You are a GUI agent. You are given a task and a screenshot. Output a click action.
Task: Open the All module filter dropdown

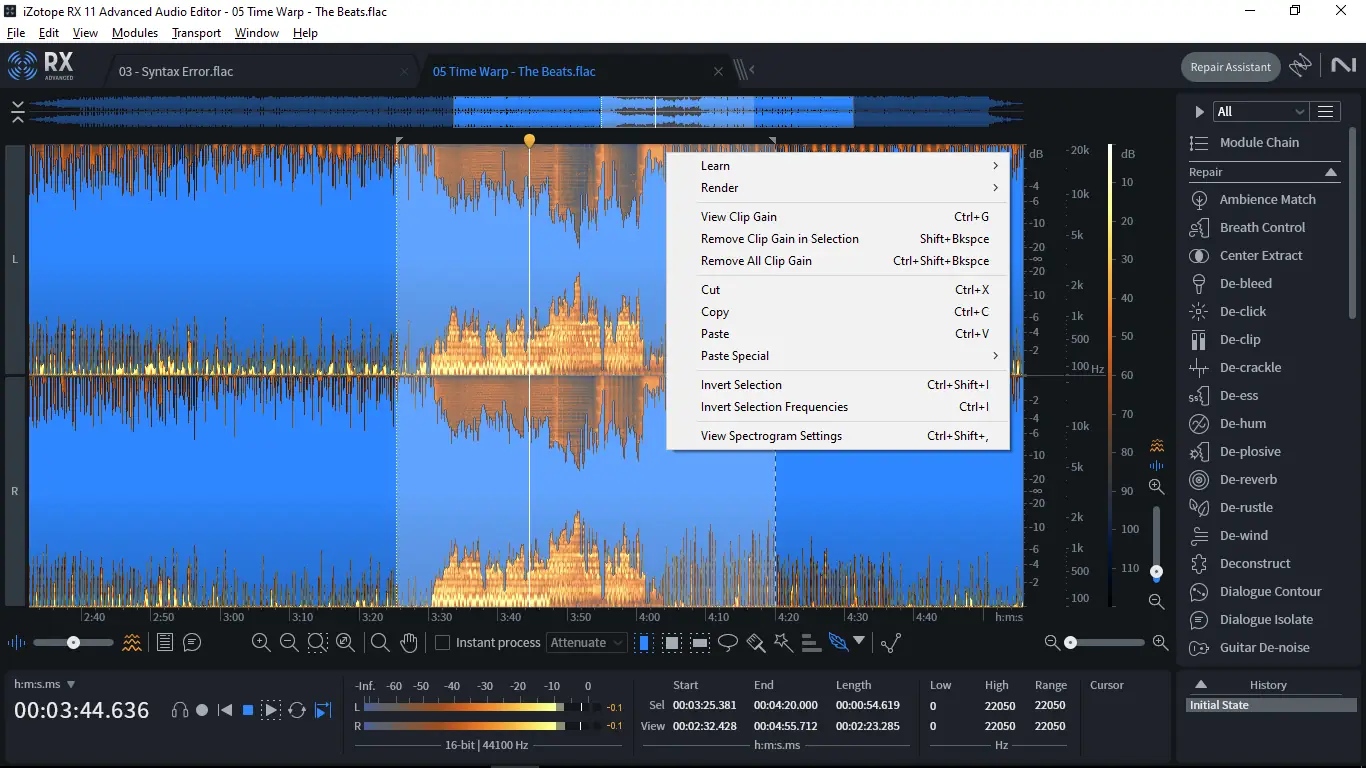(1260, 112)
